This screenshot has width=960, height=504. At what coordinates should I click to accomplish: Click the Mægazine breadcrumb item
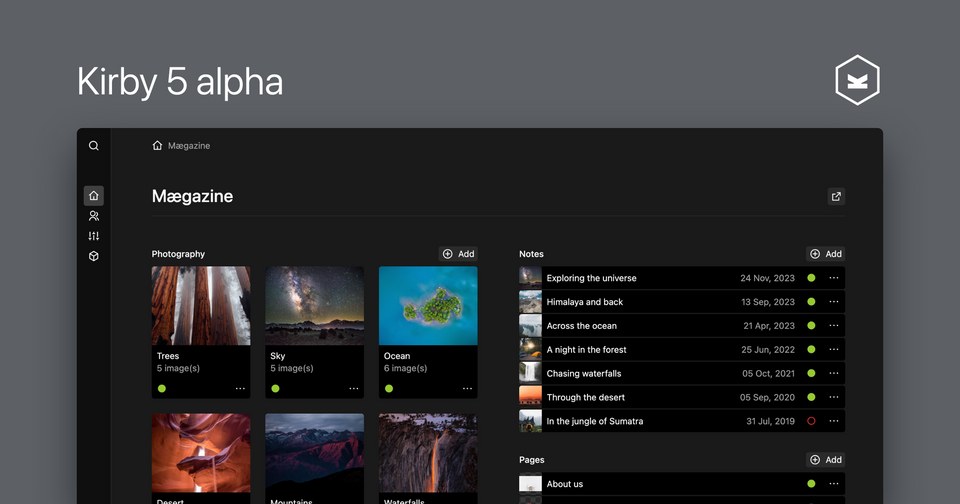(x=189, y=146)
